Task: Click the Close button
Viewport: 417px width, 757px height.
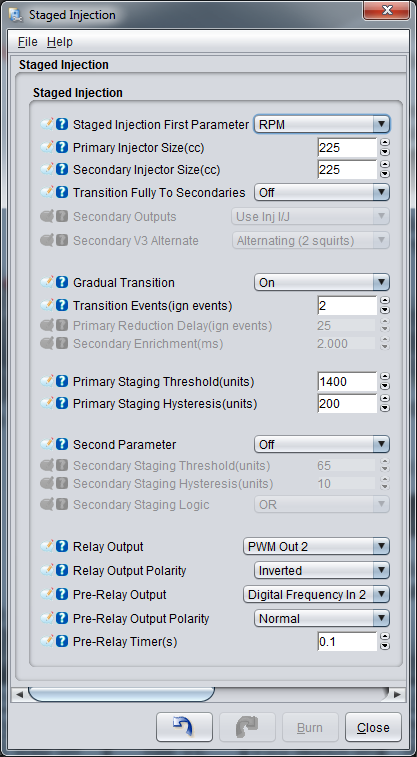Action: pos(373,727)
